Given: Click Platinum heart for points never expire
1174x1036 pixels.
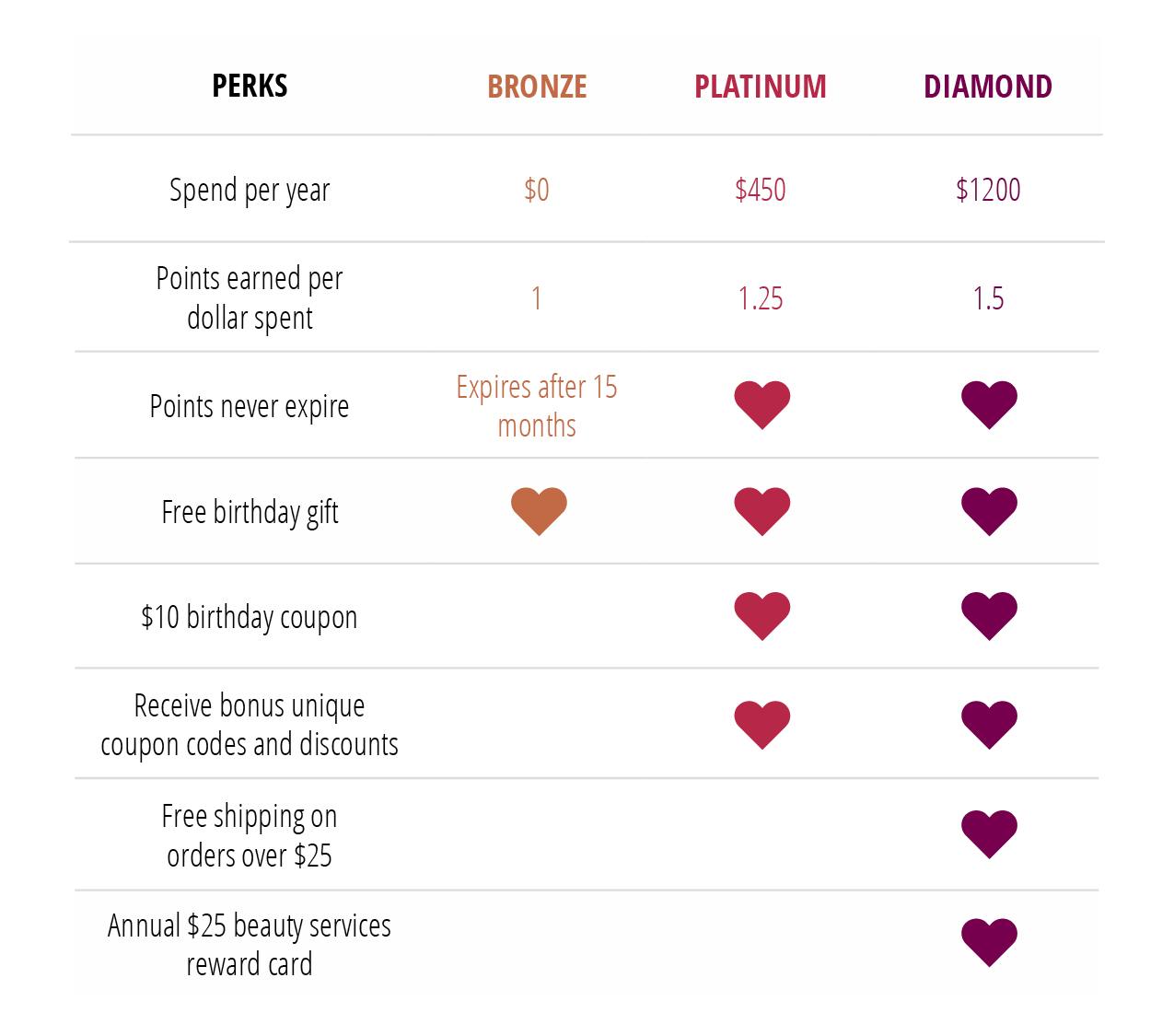Looking at the screenshot, I should (x=761, y=403).
